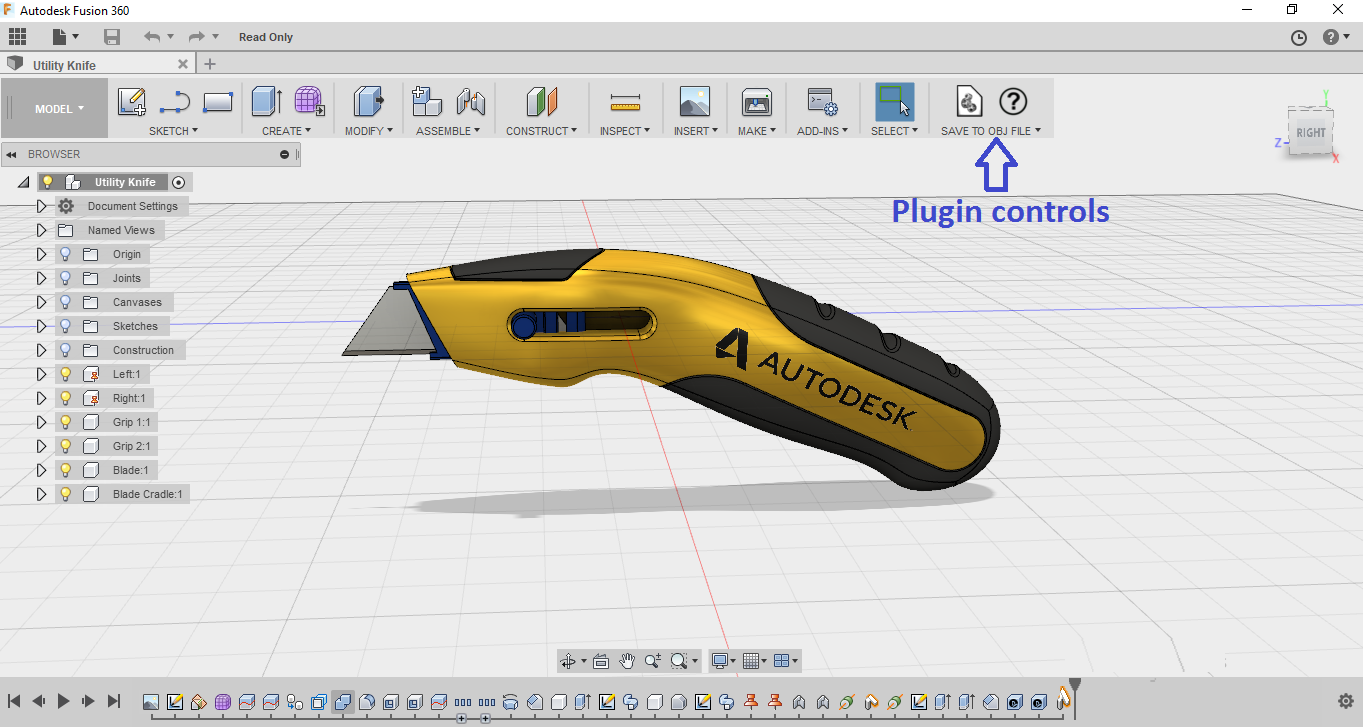Jump to the timeline end
The height and width of the screenshot is (727, 1363).
click(114, 701)
